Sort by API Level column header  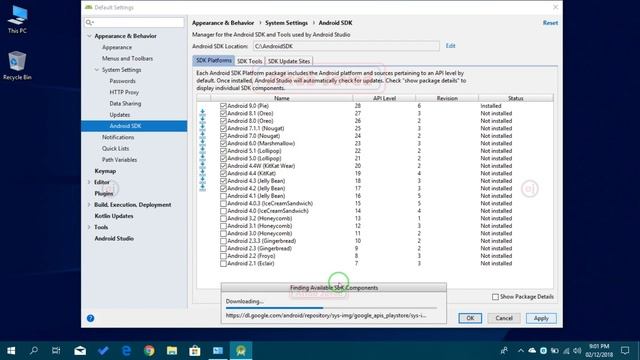384,98
